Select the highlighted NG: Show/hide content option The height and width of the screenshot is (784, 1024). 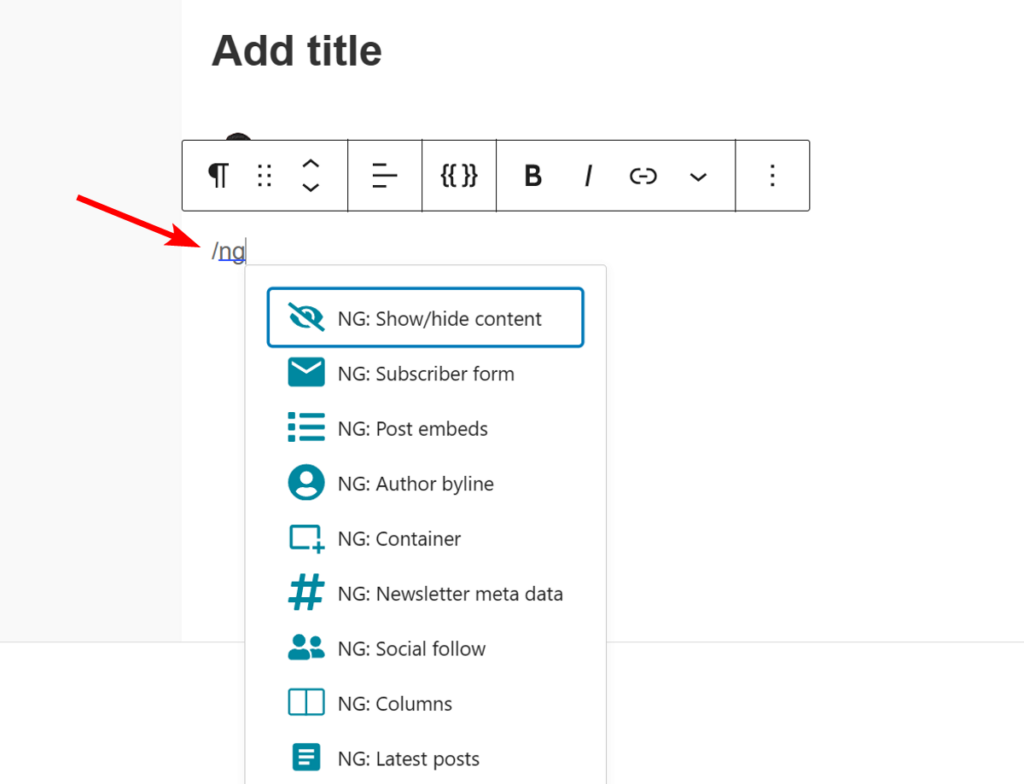(425, 317)
